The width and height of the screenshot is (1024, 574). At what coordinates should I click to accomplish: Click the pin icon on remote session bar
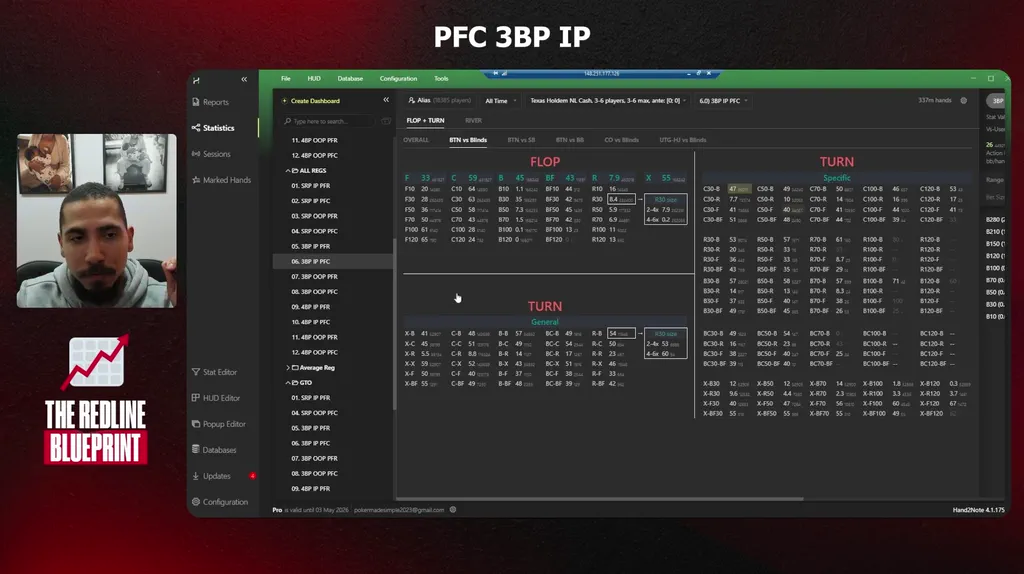(496, 74)
